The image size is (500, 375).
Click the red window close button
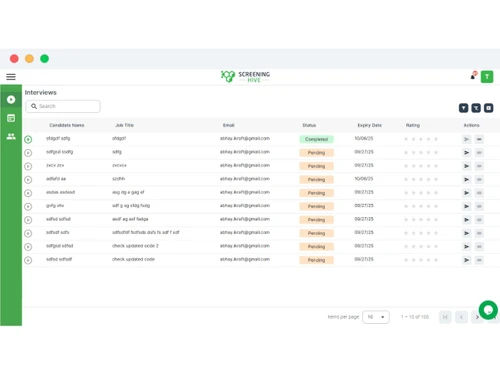coord(14,59)
